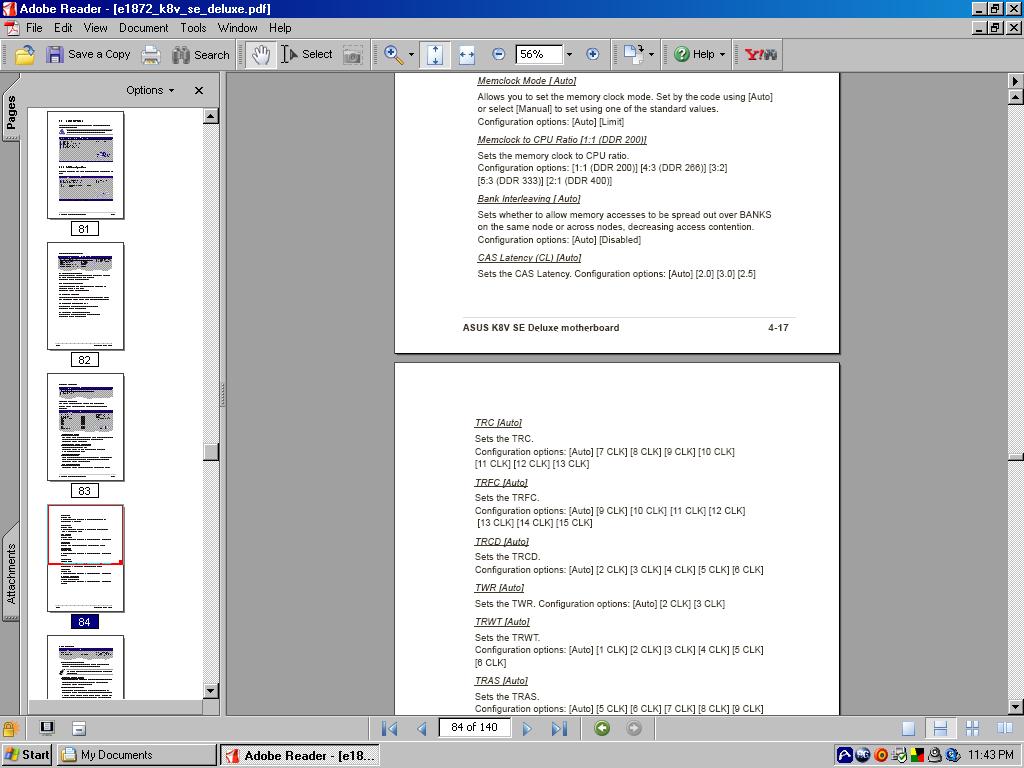Image resolution: width=1024 pixels, height=768 pixels.
Task: Close the Pages navigation panel
Action: click(199, 91)
